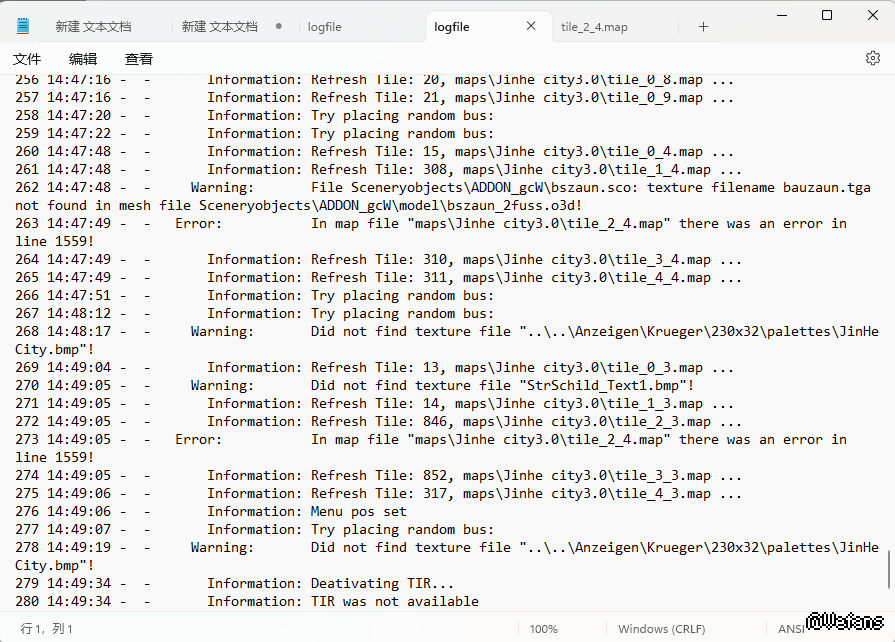The image size is (895, 642).
Task: Open the 文件 menu
Action: [x=27, y=59]
